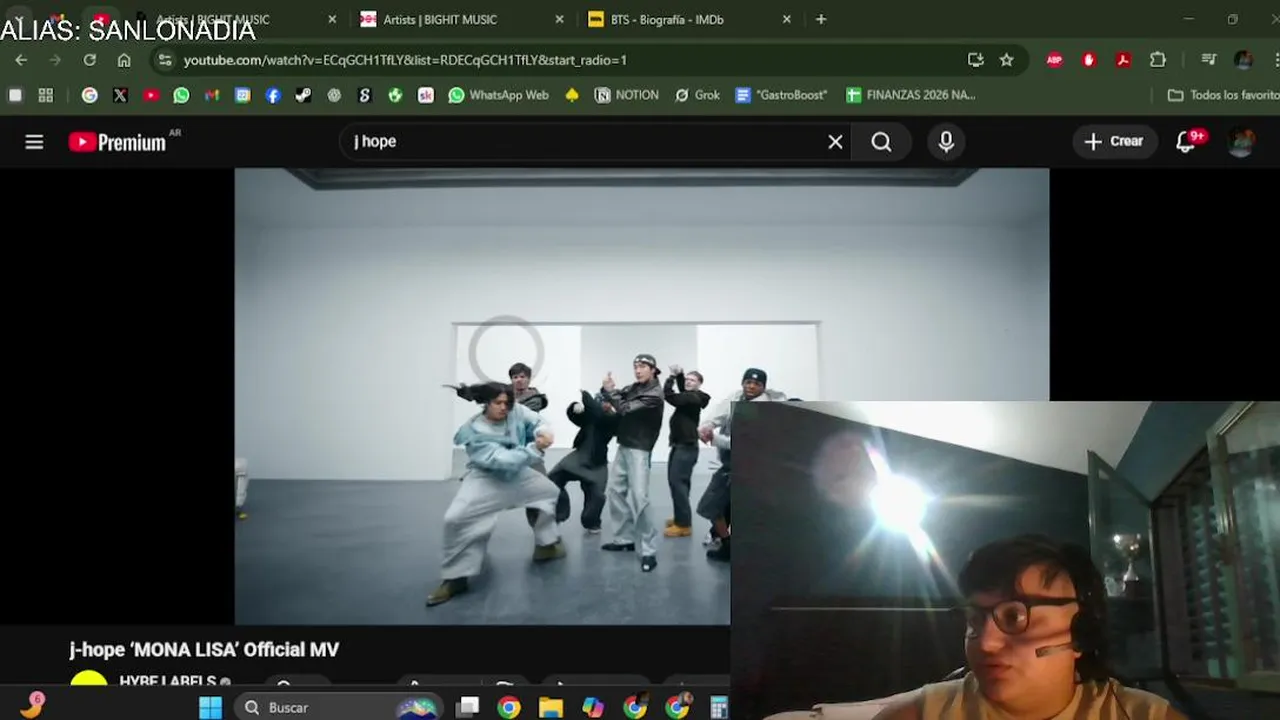
Task: Open YouTube account avatar menu
Action: (1241, 142)
